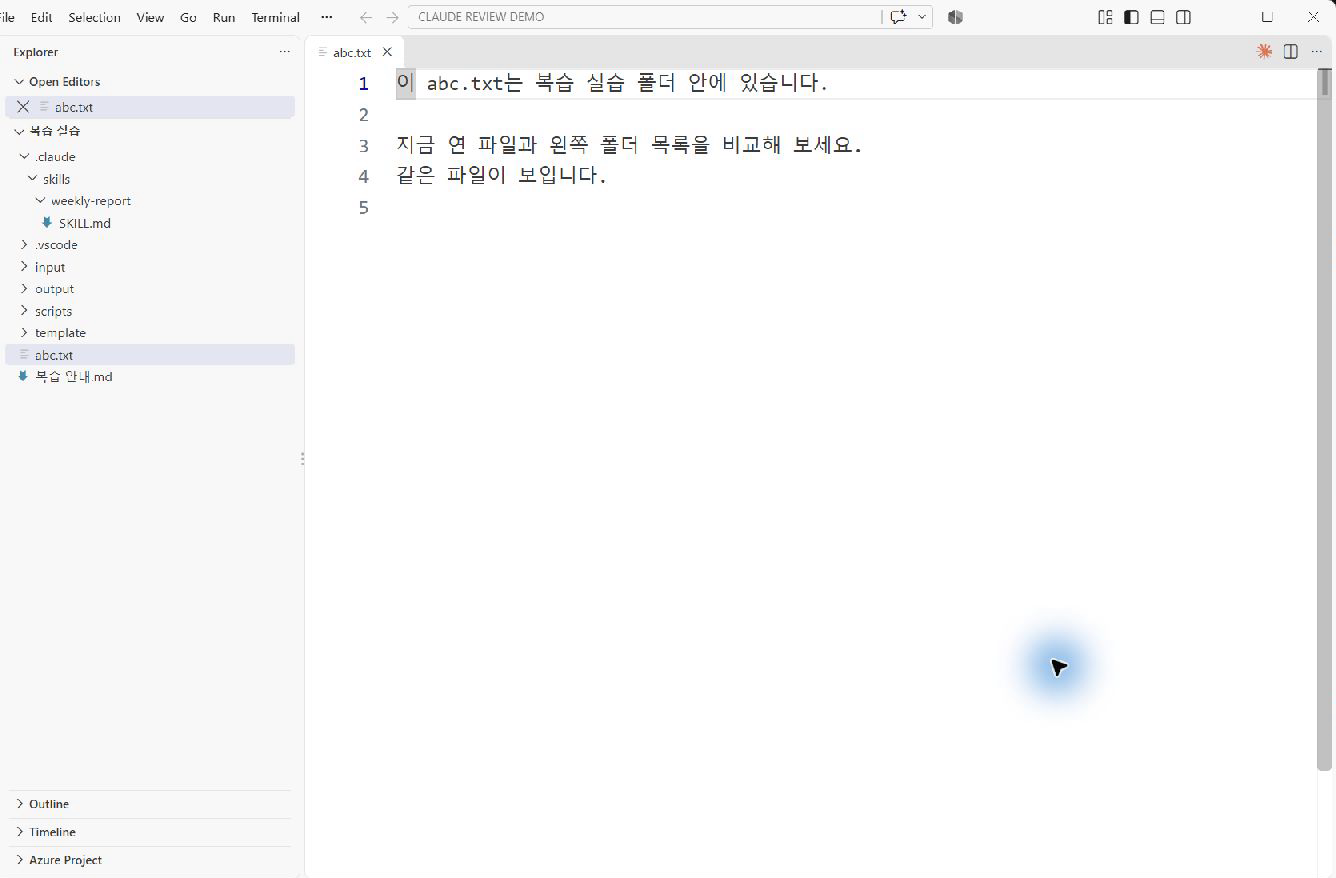Screen dimensions: 1336x878
Task: Expand the Outline section
Action: [19, 804]
